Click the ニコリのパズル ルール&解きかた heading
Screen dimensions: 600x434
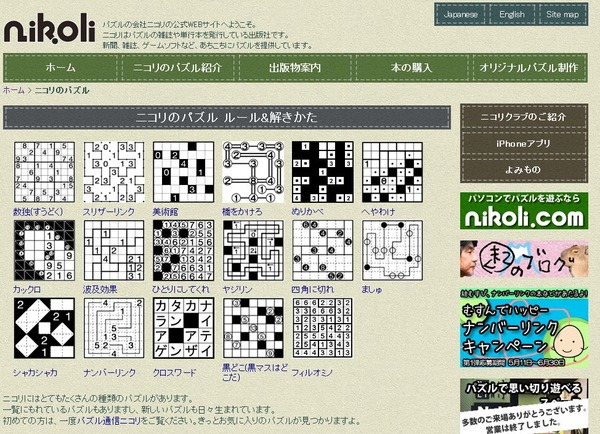(x=227, y=117)
